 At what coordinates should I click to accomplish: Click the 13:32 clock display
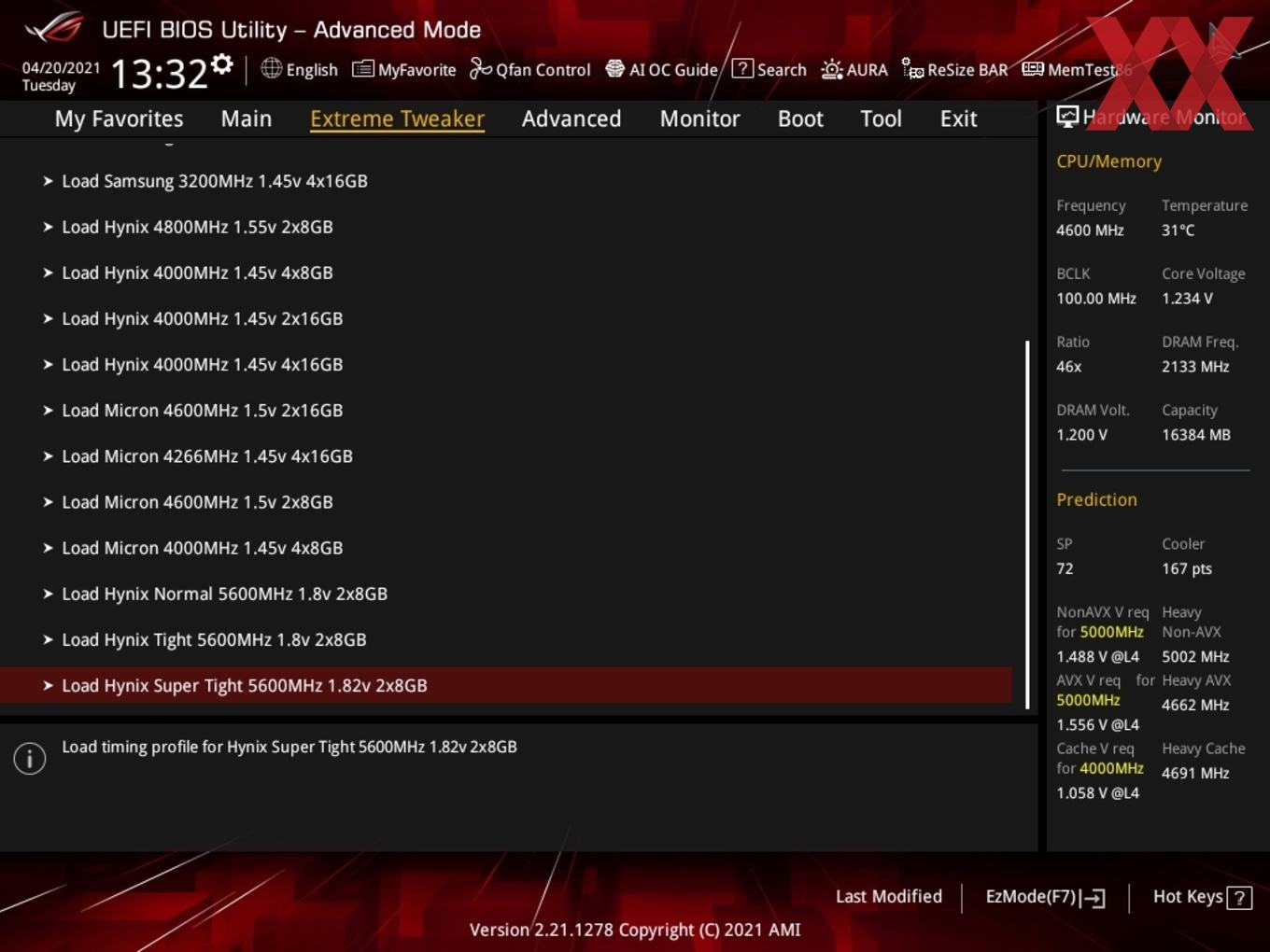(x=159, y=73)
